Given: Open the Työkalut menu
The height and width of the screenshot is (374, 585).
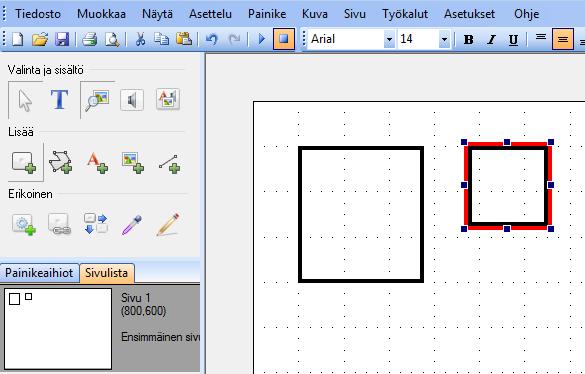Looking at the screenshot, I should pyautogui.click(x=405, y=14).
